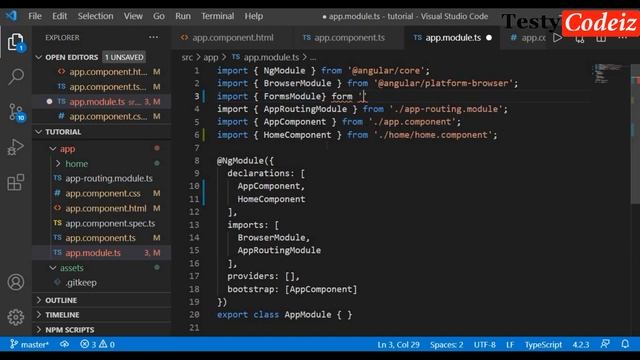The height and width of the screenshot is (360, 640).
Task: Open the Terminal menu
Action: [217, 16]
